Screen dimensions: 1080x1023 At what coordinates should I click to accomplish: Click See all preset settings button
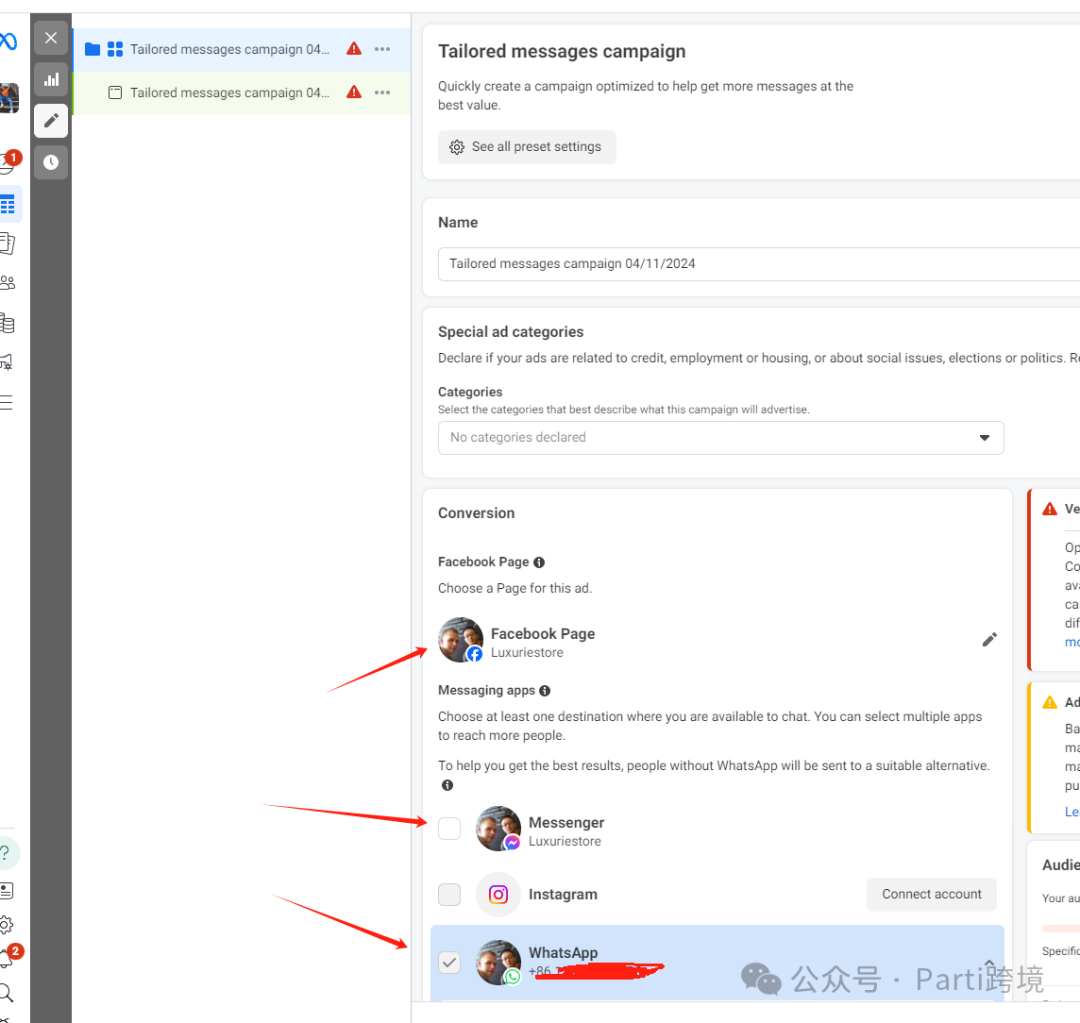tap(527, 147)
